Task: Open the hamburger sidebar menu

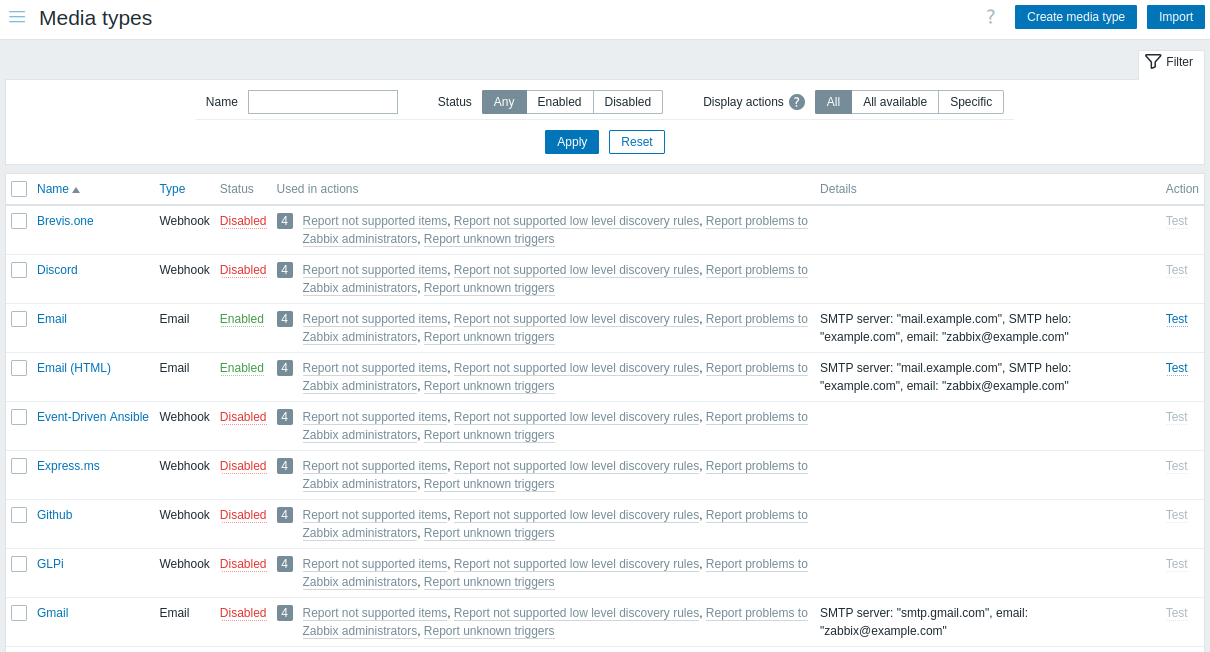Action: tap(17, 17)
